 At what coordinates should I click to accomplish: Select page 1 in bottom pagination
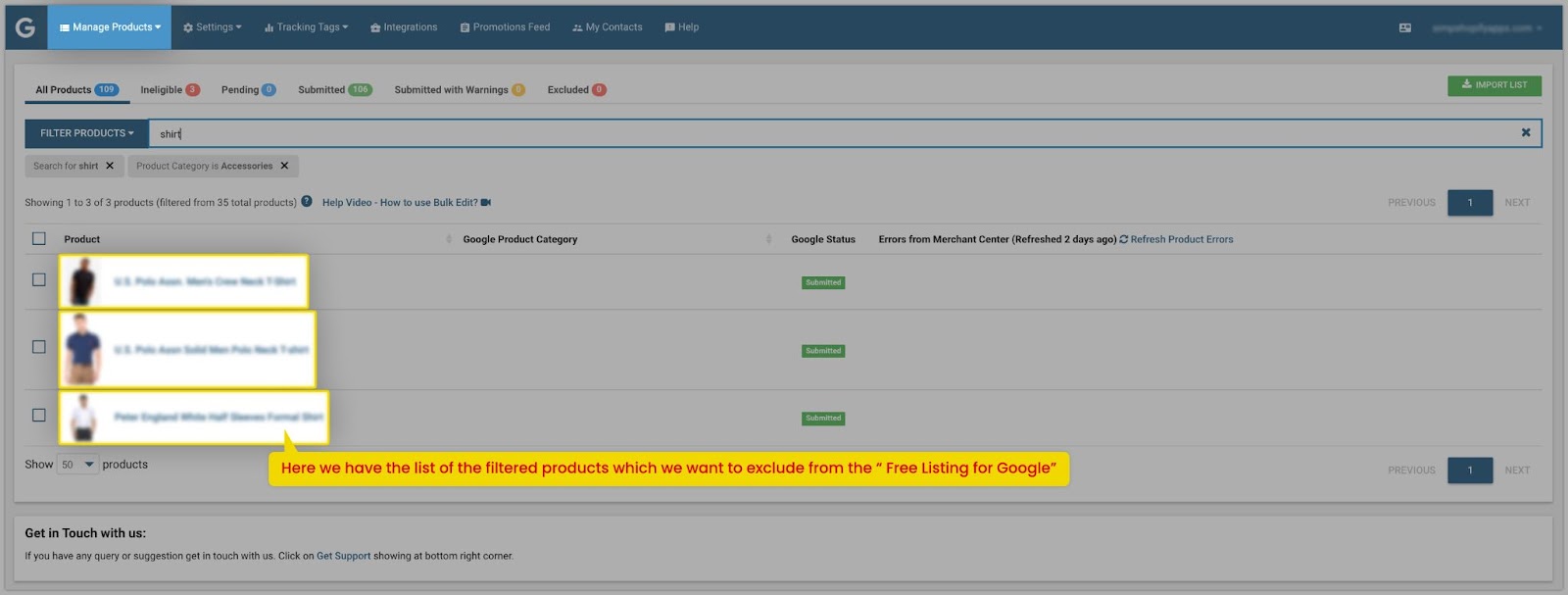[1470, 471]
